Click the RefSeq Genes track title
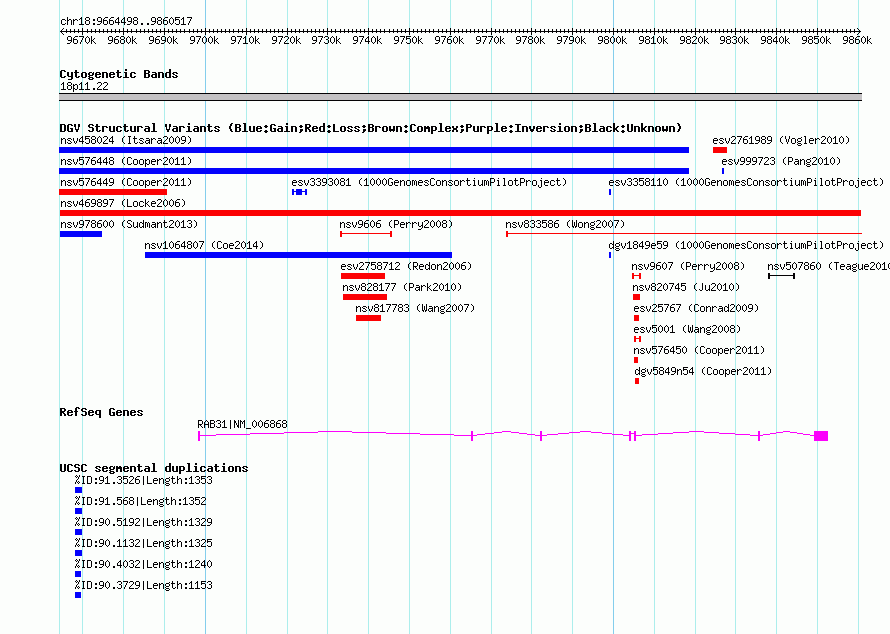Viewport: 890px width, 634px height. (101, 412)
